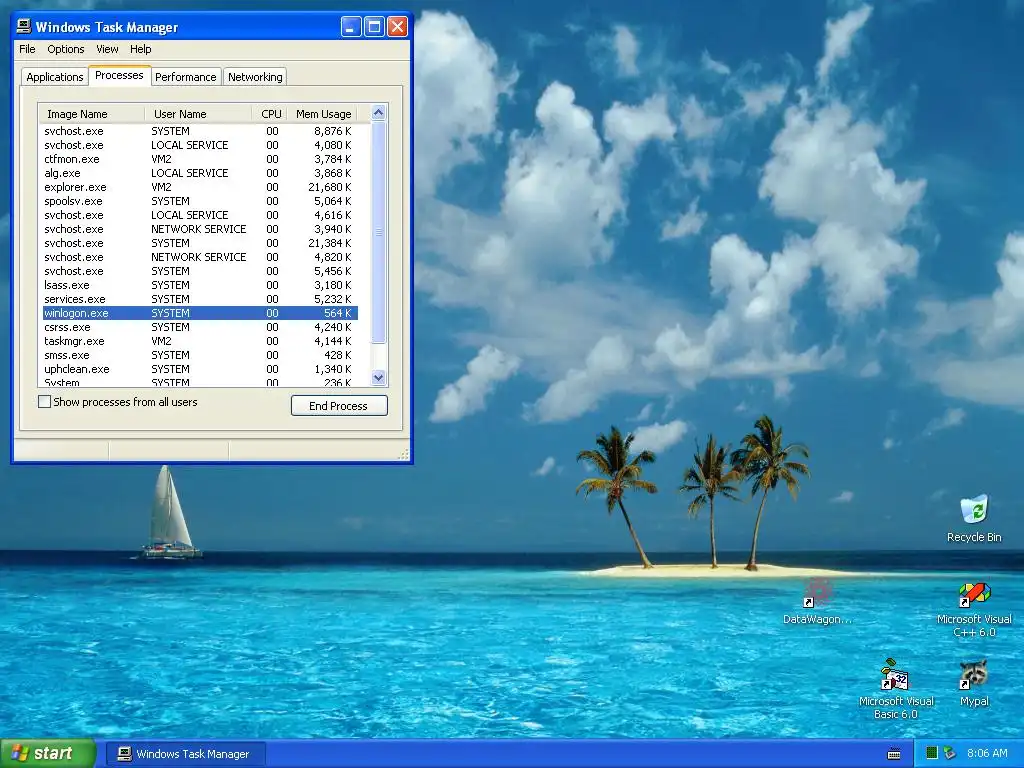Screen dimensions: 1024x768
Task: Select the spoolsv.exe process row
Action: point(200,201)
